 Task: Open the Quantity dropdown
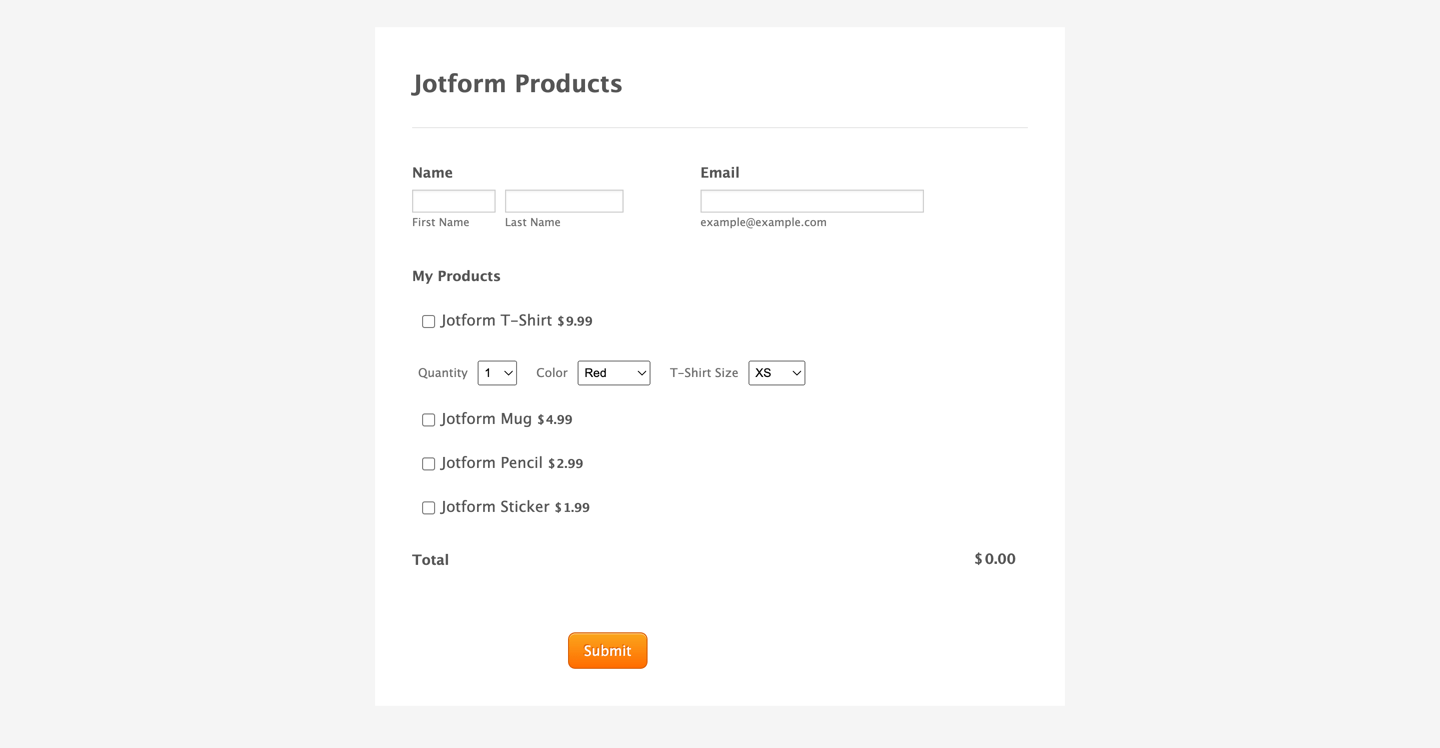click(x=497, y=373)
